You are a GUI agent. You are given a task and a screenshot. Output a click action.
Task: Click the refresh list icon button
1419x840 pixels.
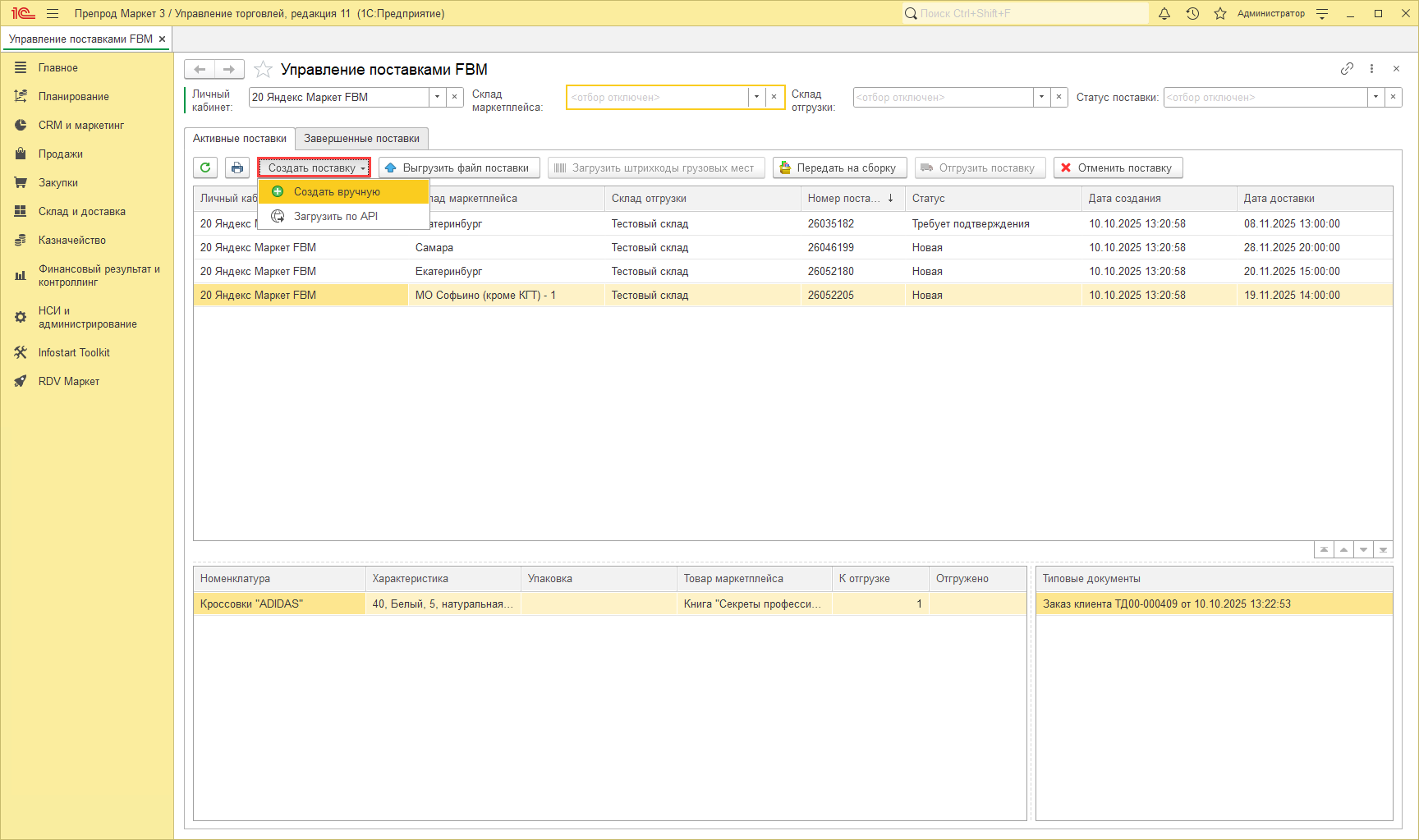pyautogui.click(x=205, y=168)
